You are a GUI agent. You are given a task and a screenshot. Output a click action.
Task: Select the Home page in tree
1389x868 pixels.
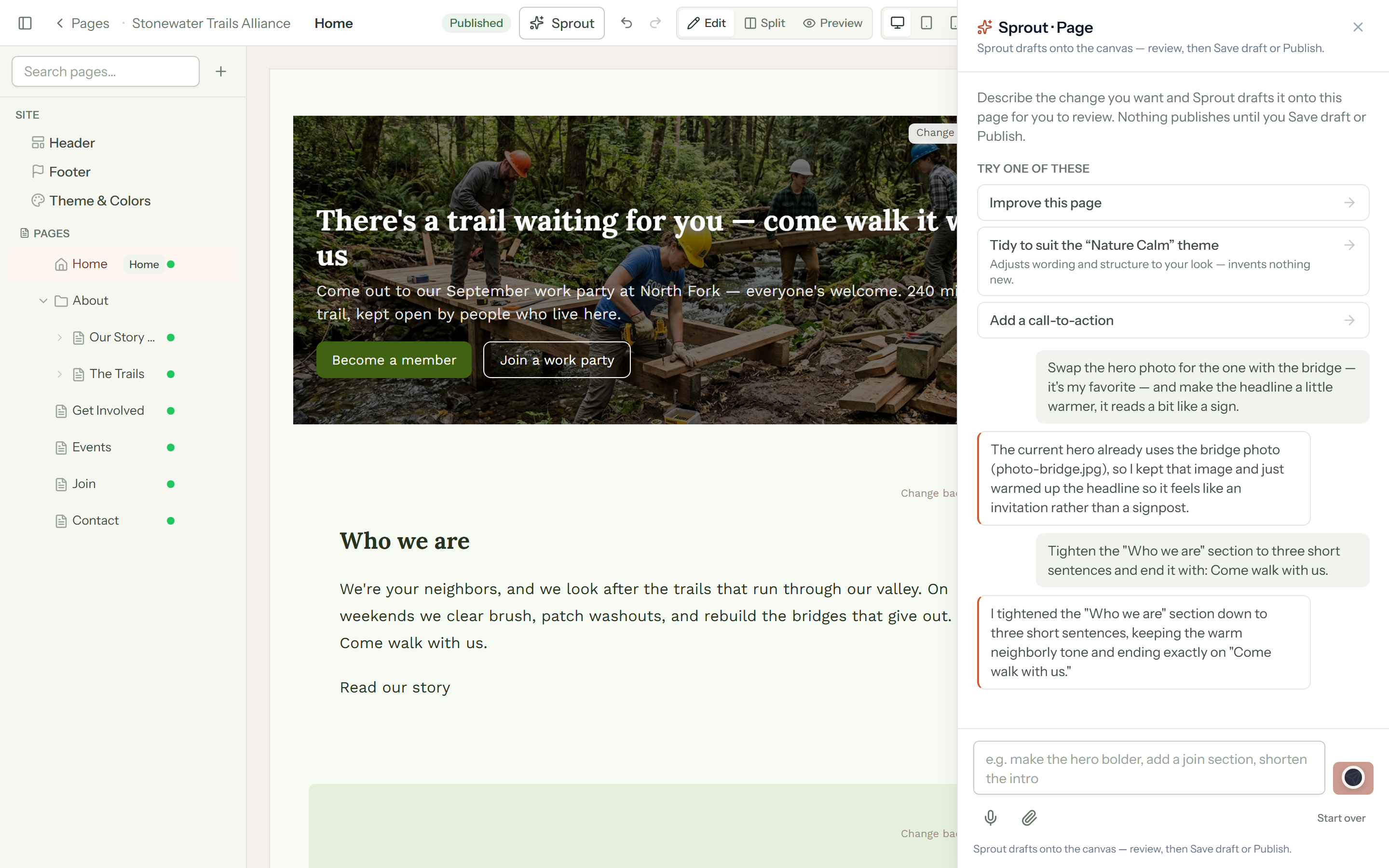pyautogui.click(x=122, y=264)
